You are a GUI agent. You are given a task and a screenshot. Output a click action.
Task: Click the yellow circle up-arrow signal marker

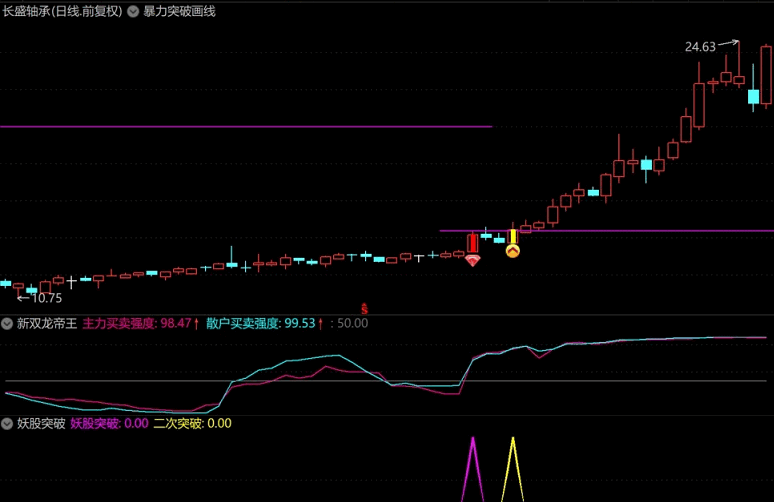click(513, 251)
